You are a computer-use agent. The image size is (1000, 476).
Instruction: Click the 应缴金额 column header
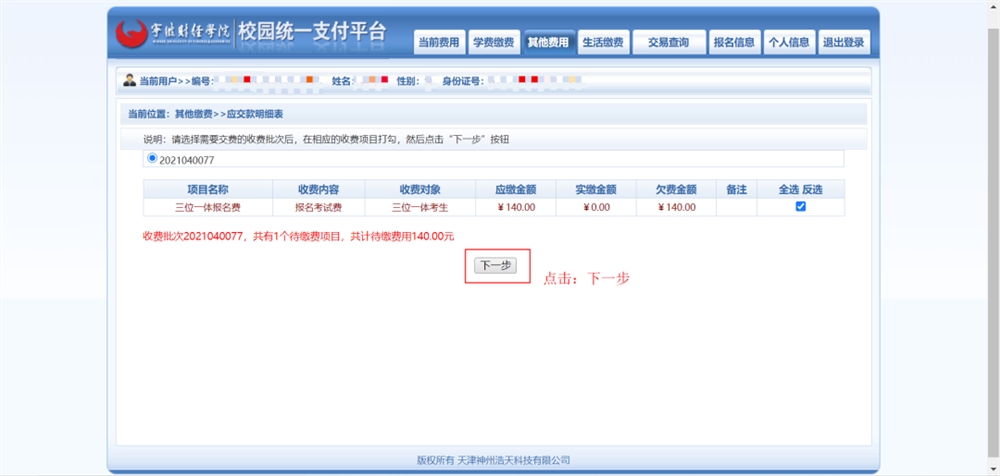point(515,190)
